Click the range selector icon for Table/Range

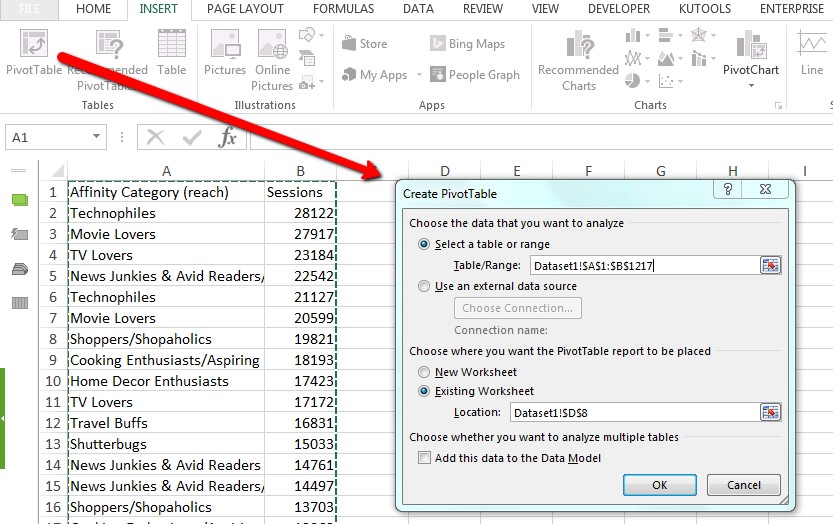(x=770, y=265)
